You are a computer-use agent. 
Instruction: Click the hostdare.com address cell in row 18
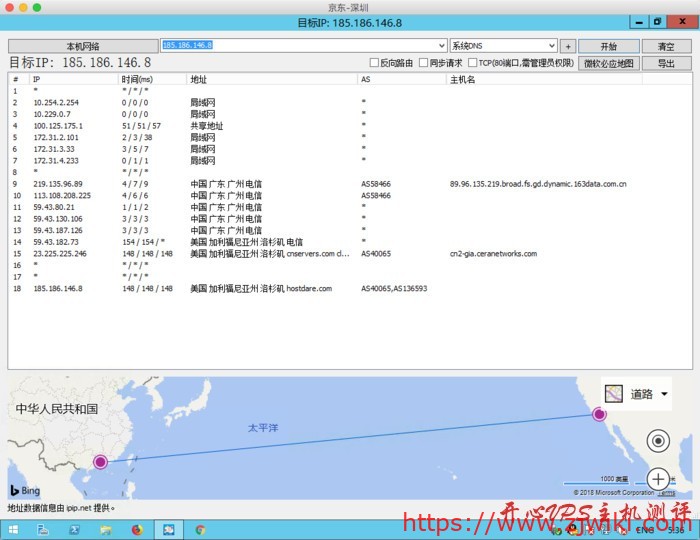(261, 288)
